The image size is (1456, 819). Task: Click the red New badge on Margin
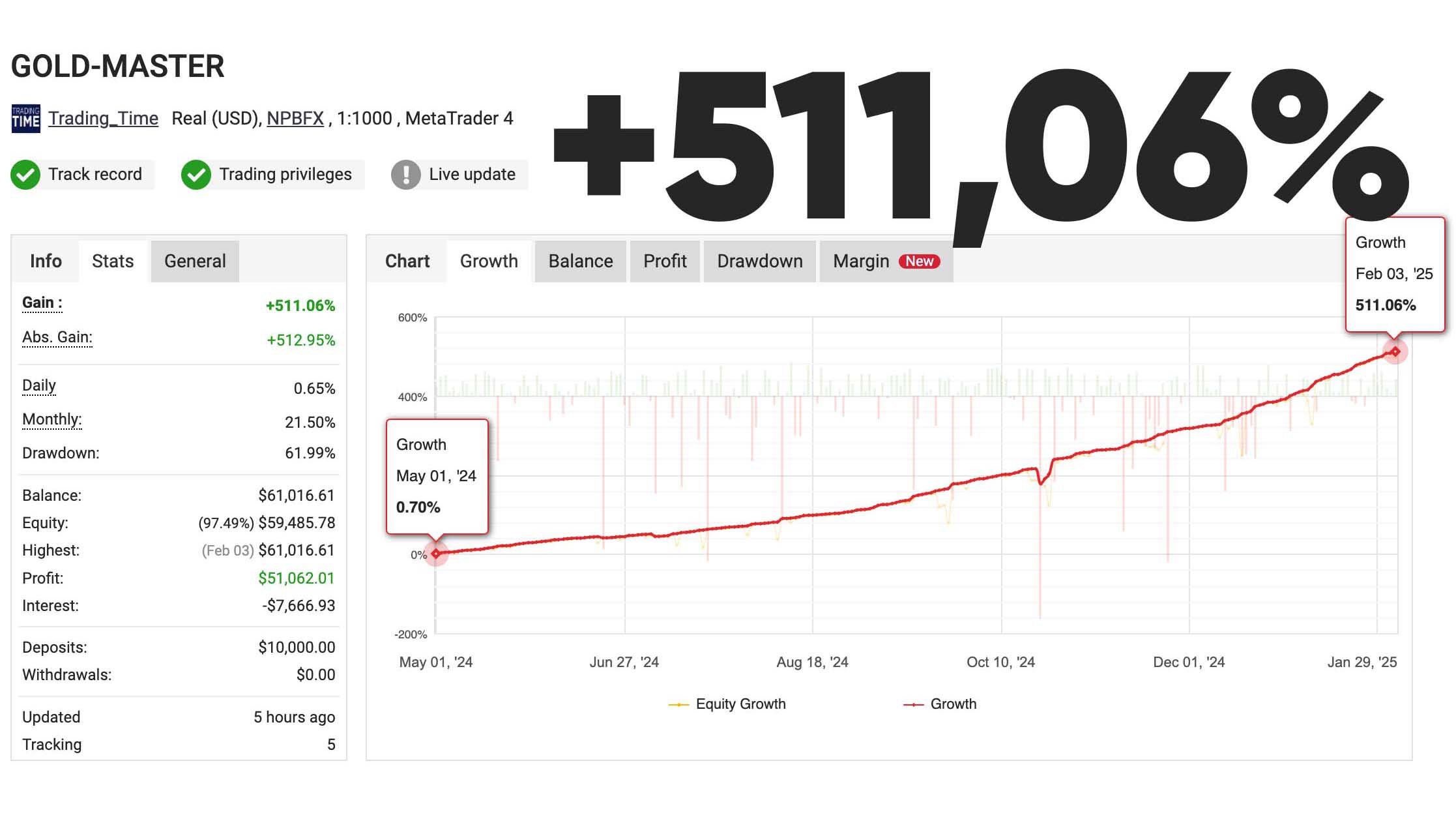click(919, 261)
